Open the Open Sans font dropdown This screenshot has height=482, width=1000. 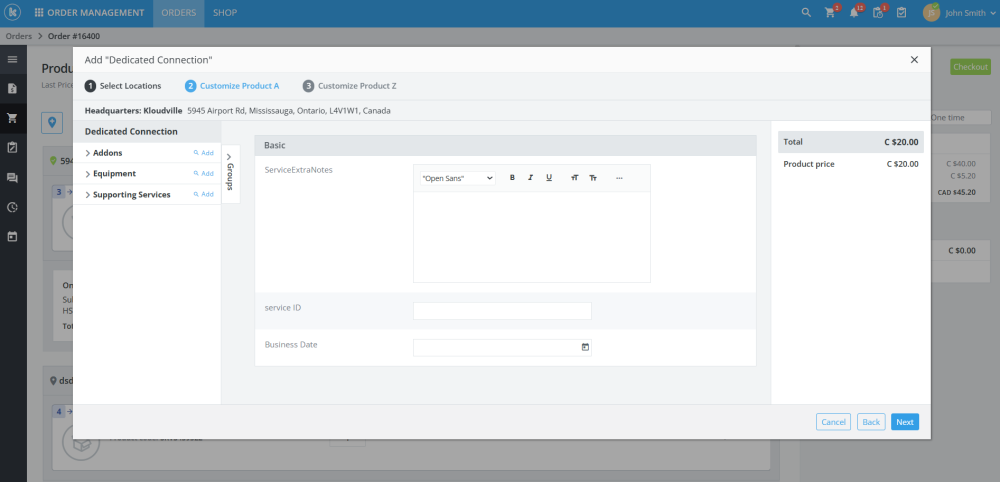point(457,179)
